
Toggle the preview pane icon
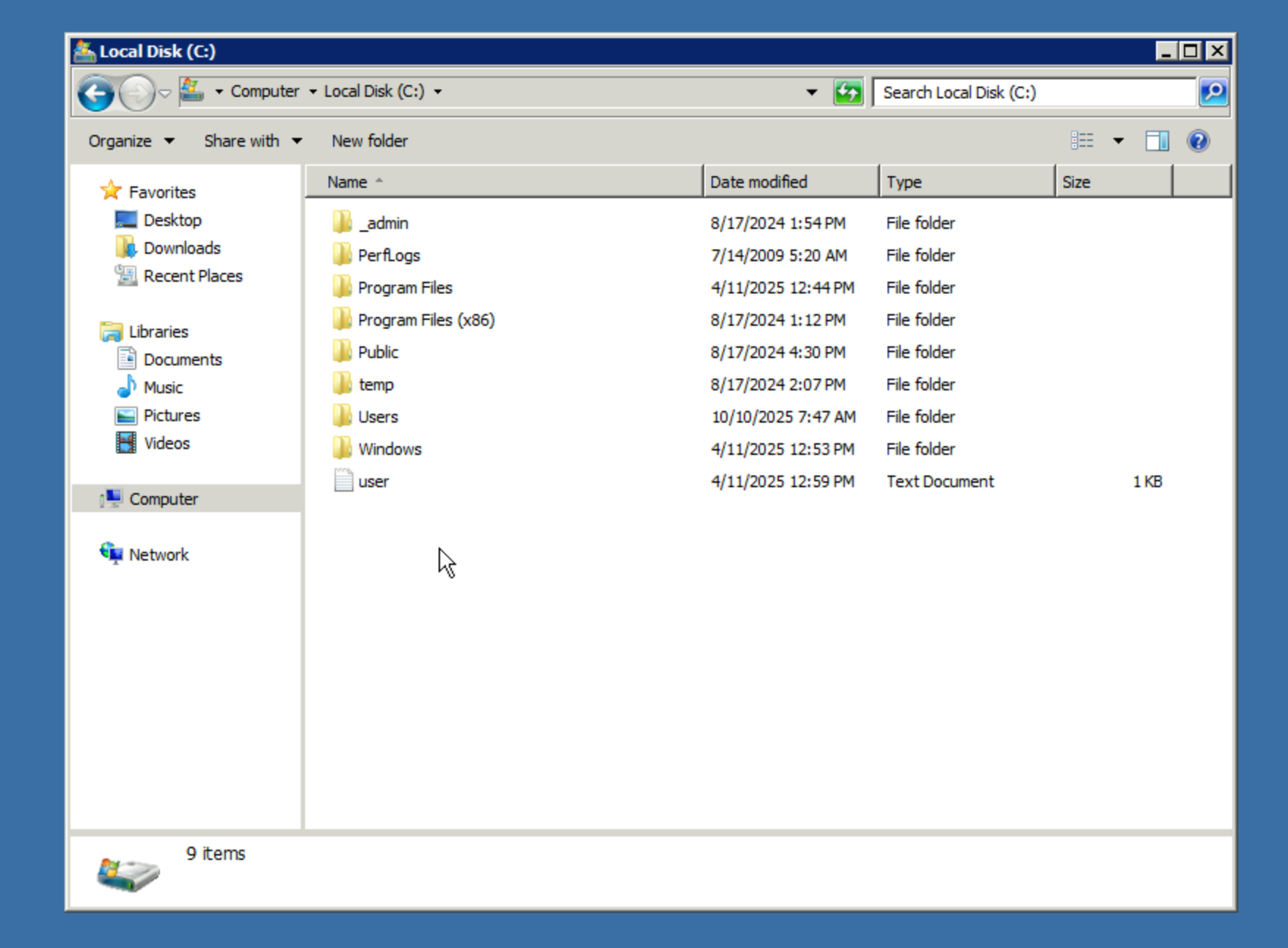(x=1157, y=141)
